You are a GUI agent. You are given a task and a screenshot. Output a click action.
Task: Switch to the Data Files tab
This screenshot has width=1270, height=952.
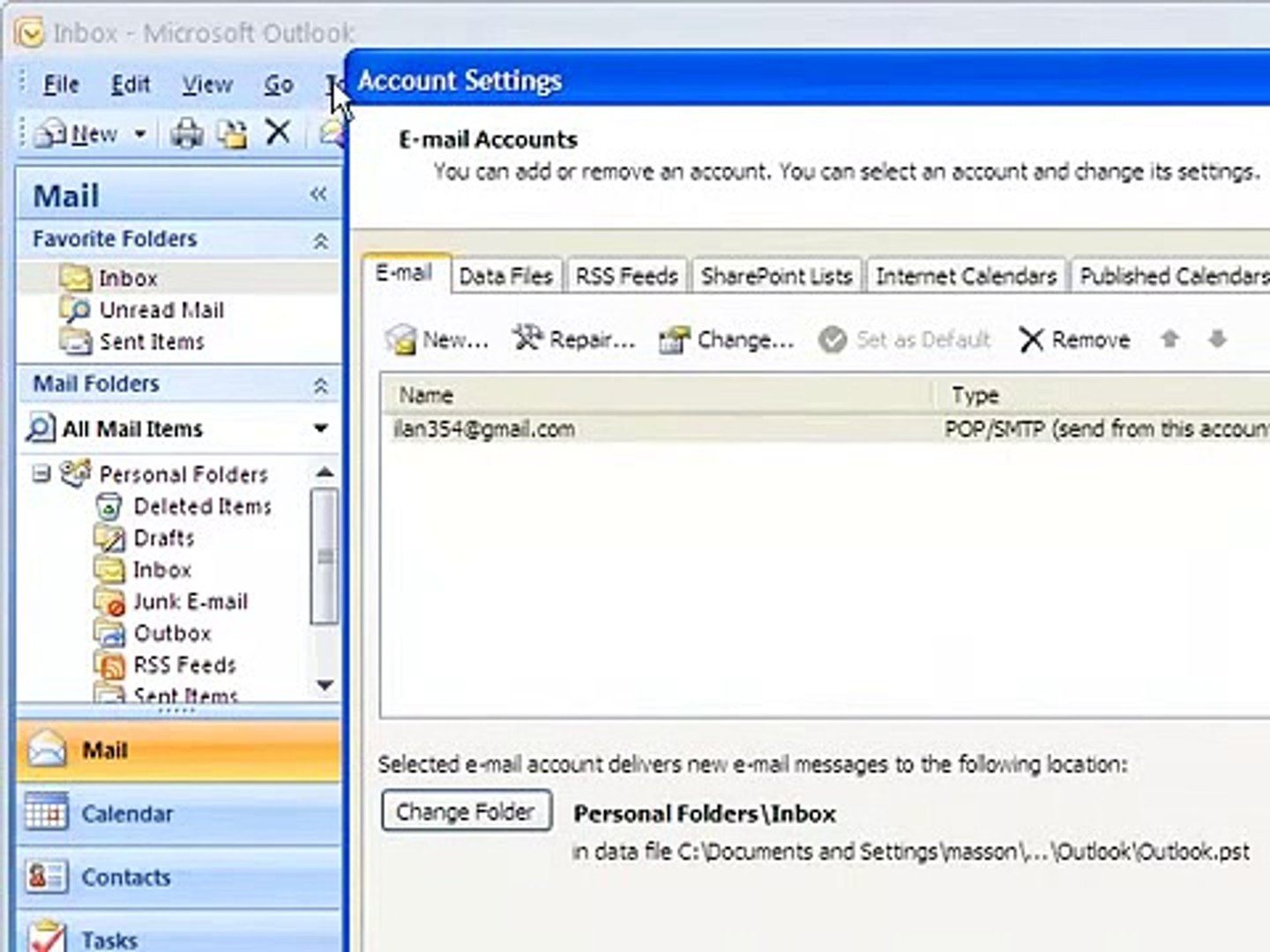tap(506, 276)
